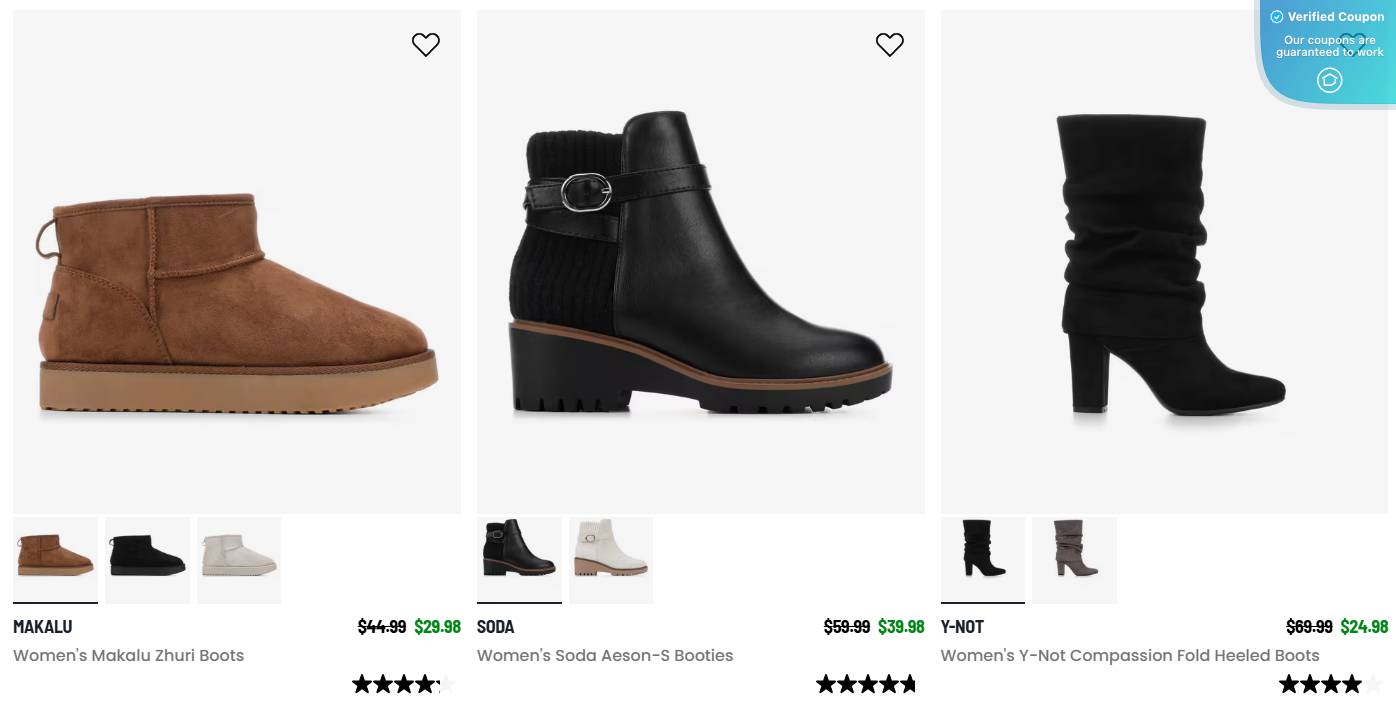1396x718 pixels.
Task: Select the white colorway swatch for the Makalu
Action: (x=239, y=560)
